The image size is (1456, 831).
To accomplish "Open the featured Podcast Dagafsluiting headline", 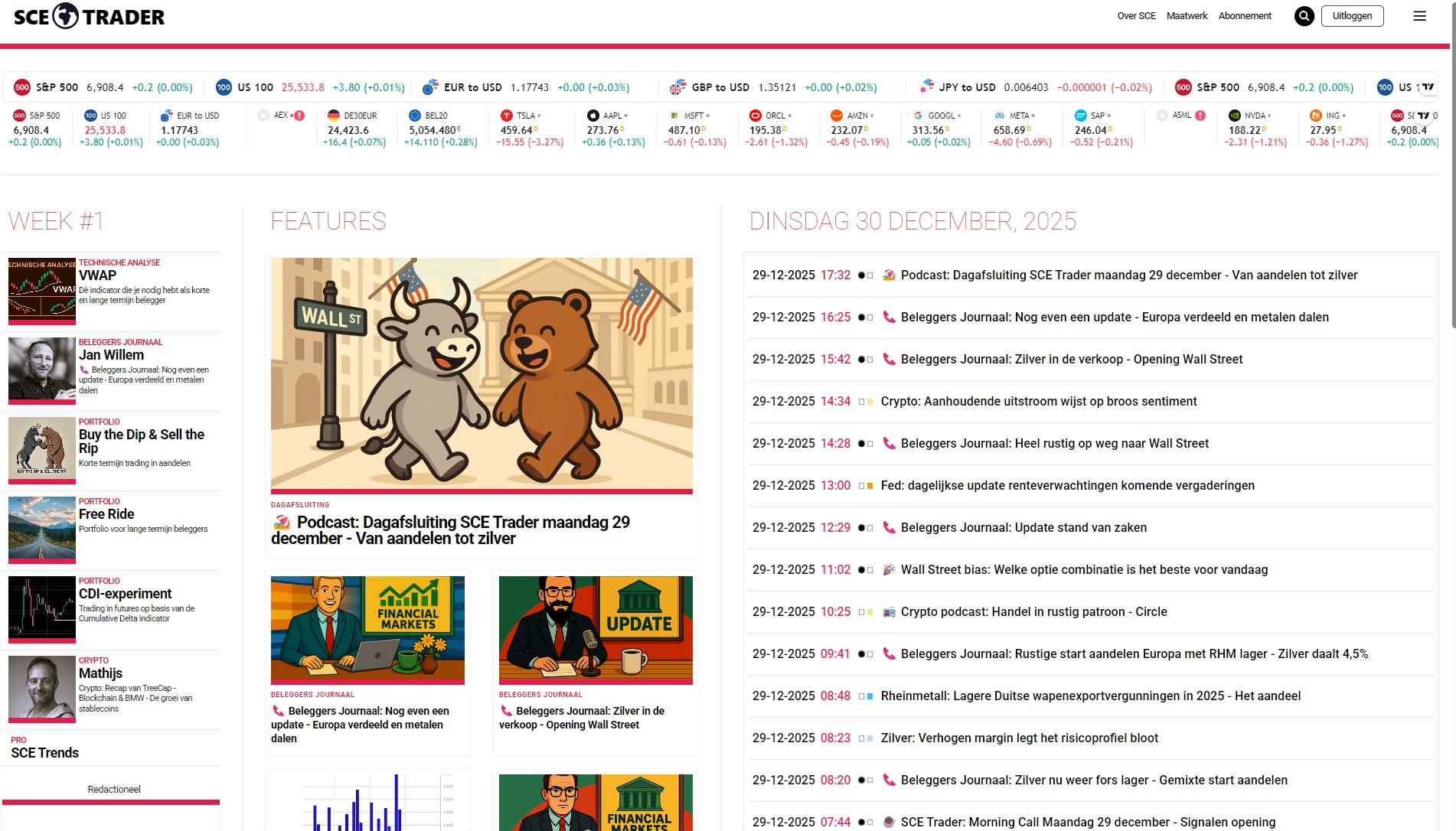I will (450, 530).
